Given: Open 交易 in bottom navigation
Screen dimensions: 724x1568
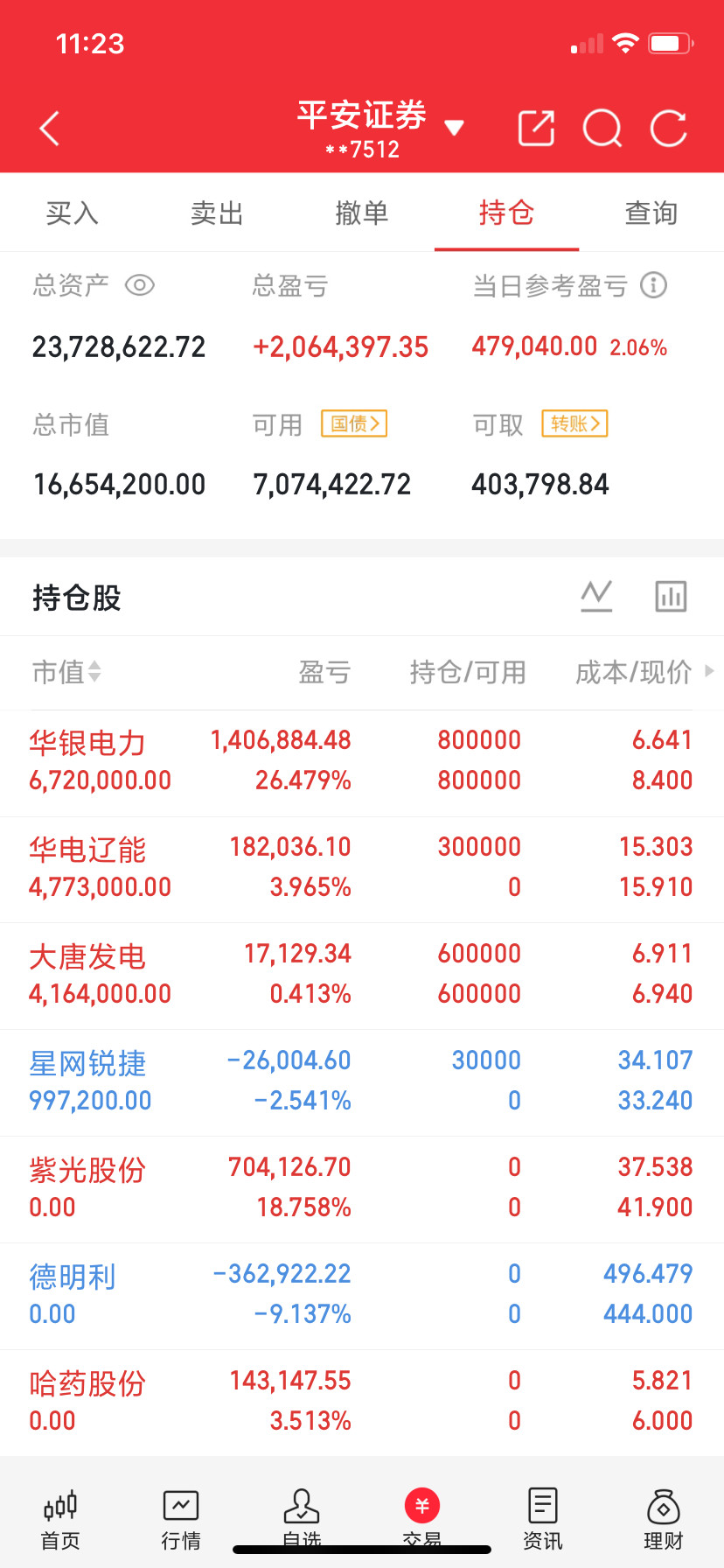Looking at the screenshot, I should [422, 1520].
